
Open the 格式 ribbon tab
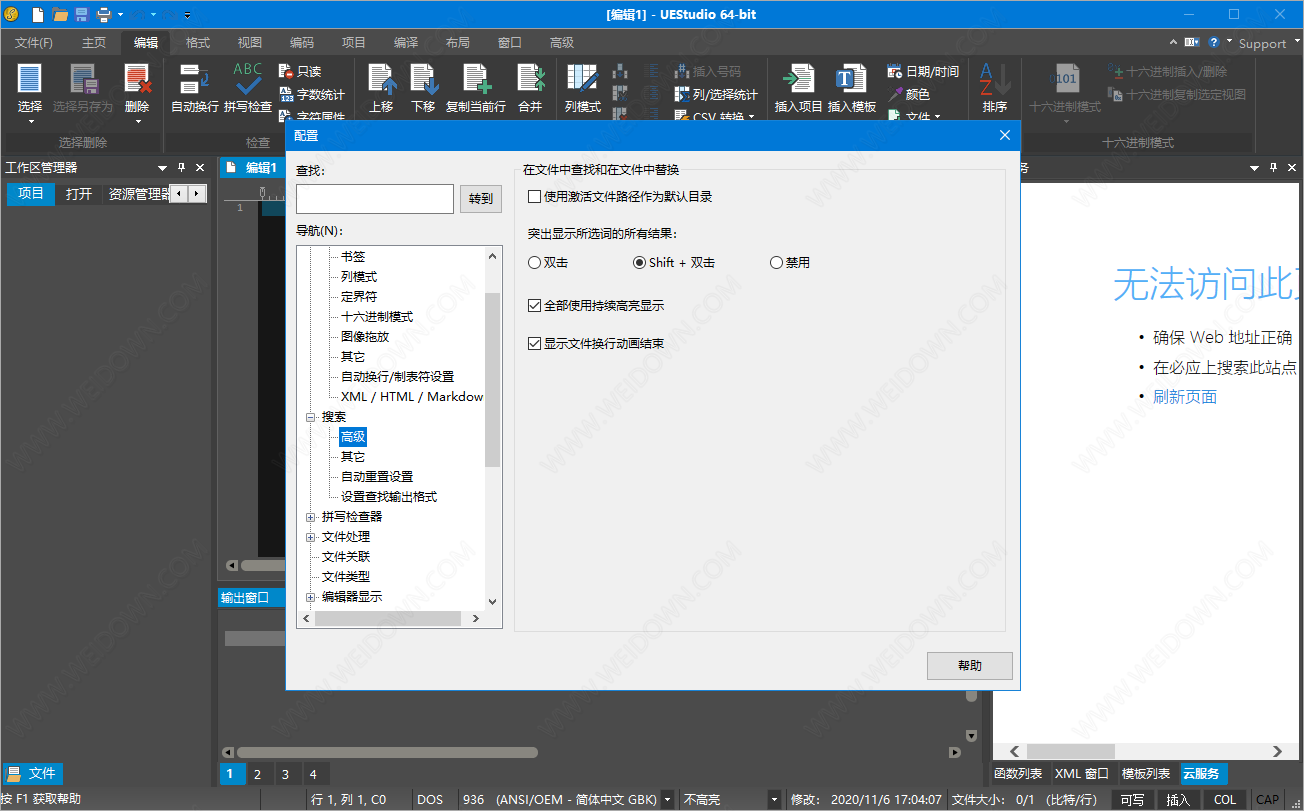[x=198, y=43]
